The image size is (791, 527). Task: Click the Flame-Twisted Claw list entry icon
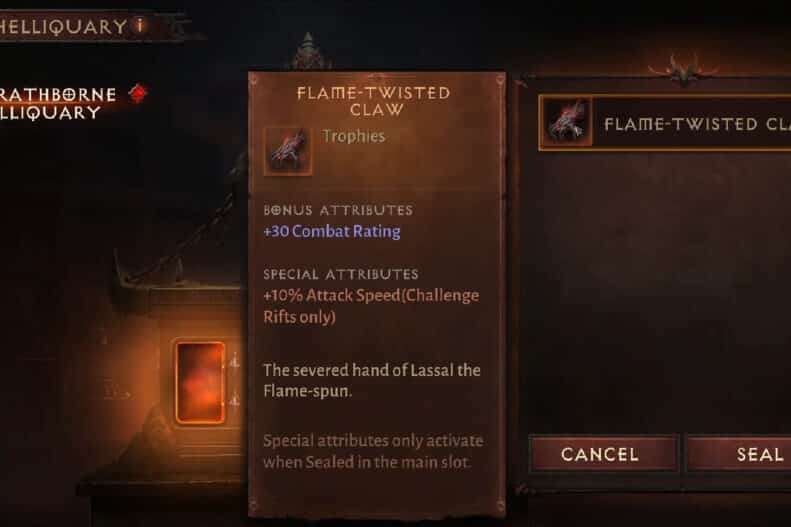click(x=566, y=123)
